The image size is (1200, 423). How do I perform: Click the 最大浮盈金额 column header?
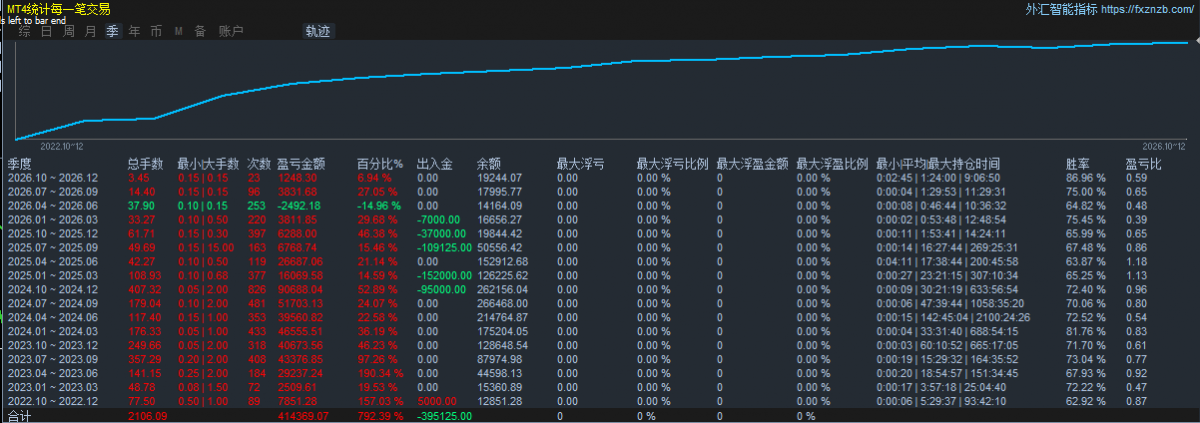pos(753,163)
